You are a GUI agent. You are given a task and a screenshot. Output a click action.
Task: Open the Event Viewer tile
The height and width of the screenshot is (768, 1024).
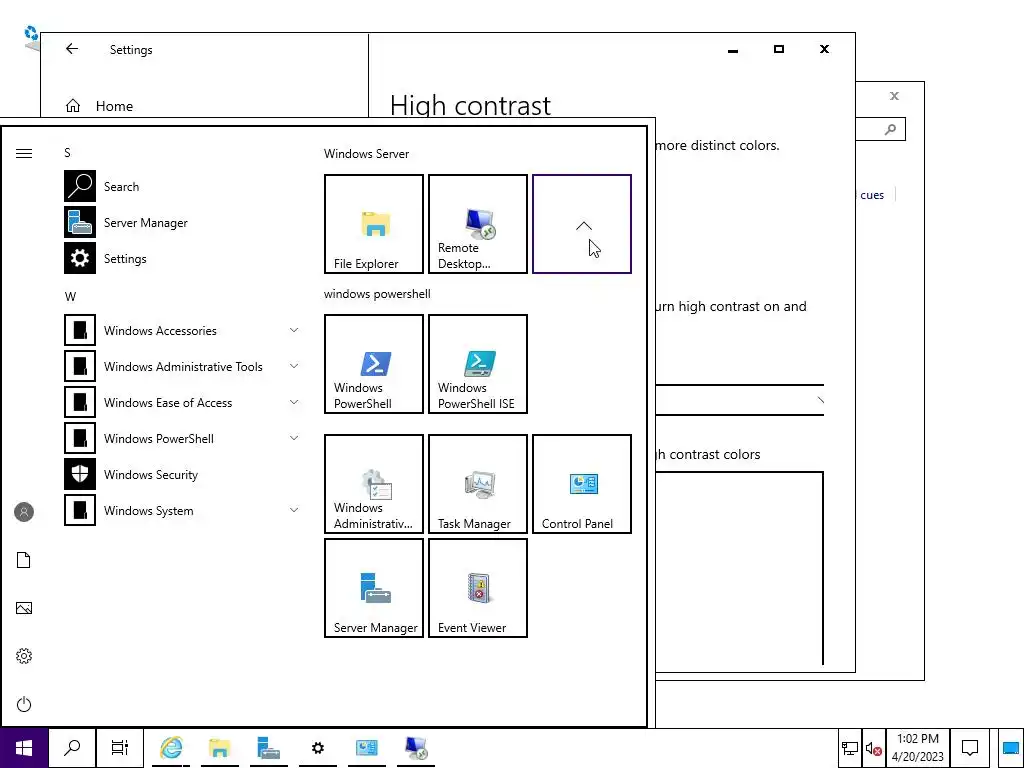click(478, 588)
